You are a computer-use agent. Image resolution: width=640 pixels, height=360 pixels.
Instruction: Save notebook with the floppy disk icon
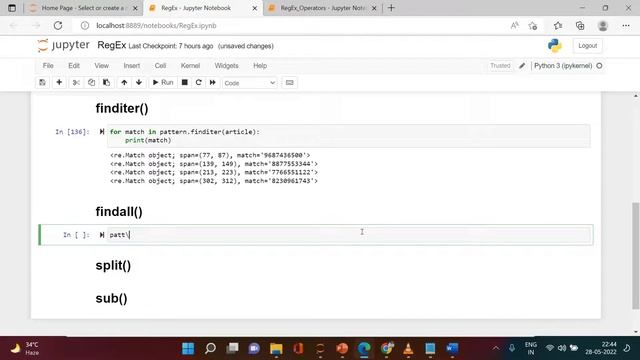(x=42, y=82)
